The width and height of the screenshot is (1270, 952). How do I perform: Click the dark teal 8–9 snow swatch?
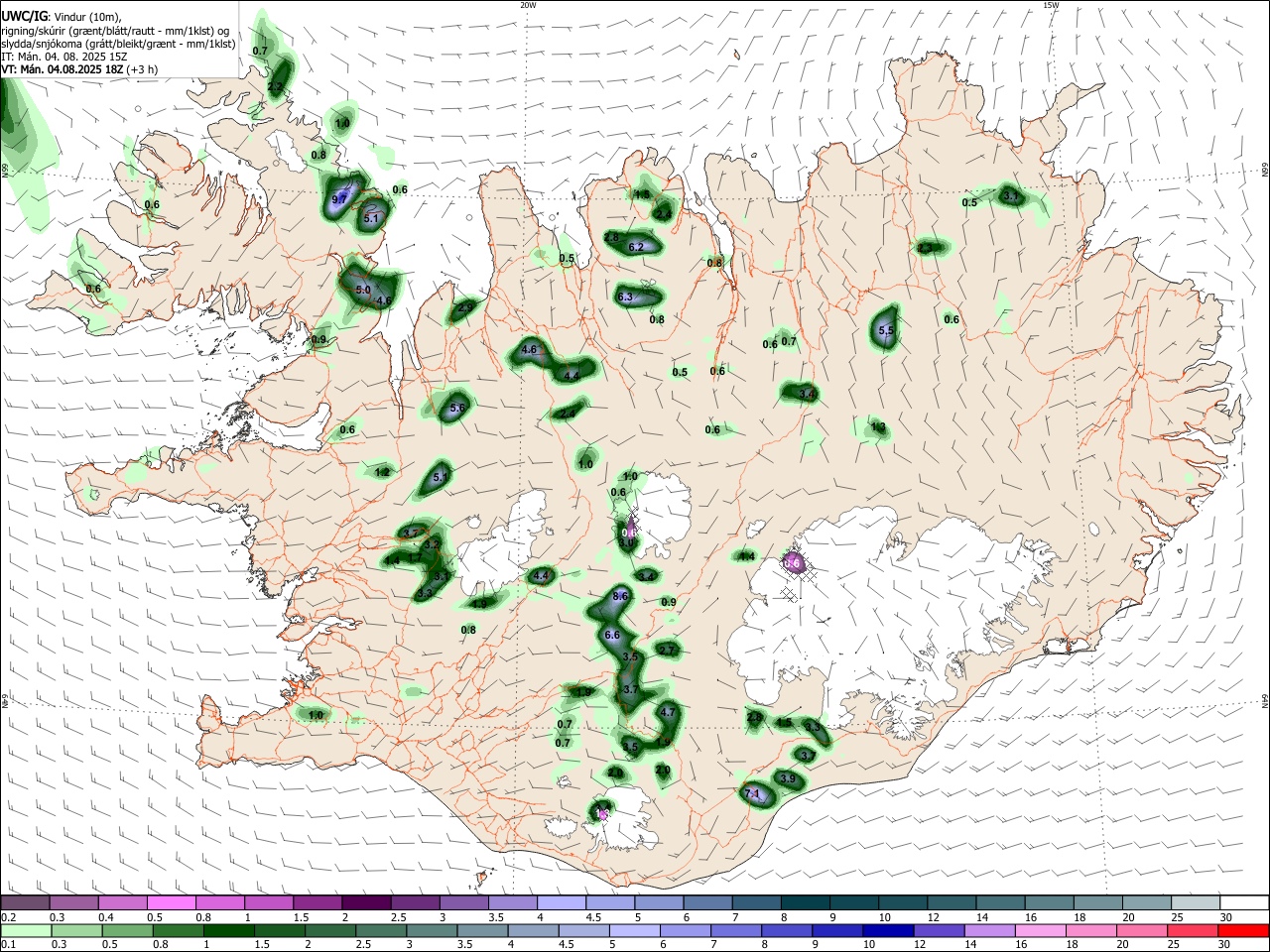806,902
